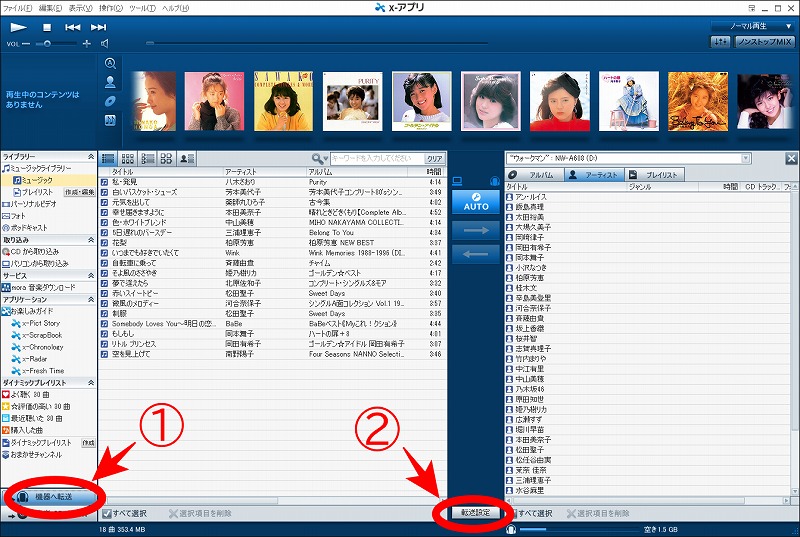800x537 pixels.
Task: Collapse the ライブラリー section in the sidebar
Action: 91,157
